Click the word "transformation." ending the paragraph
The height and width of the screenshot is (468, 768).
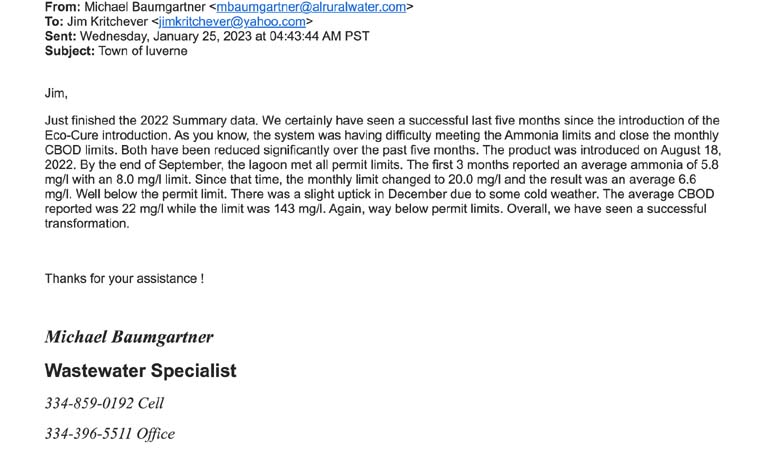pyautogui.click(x=87, y=223)
